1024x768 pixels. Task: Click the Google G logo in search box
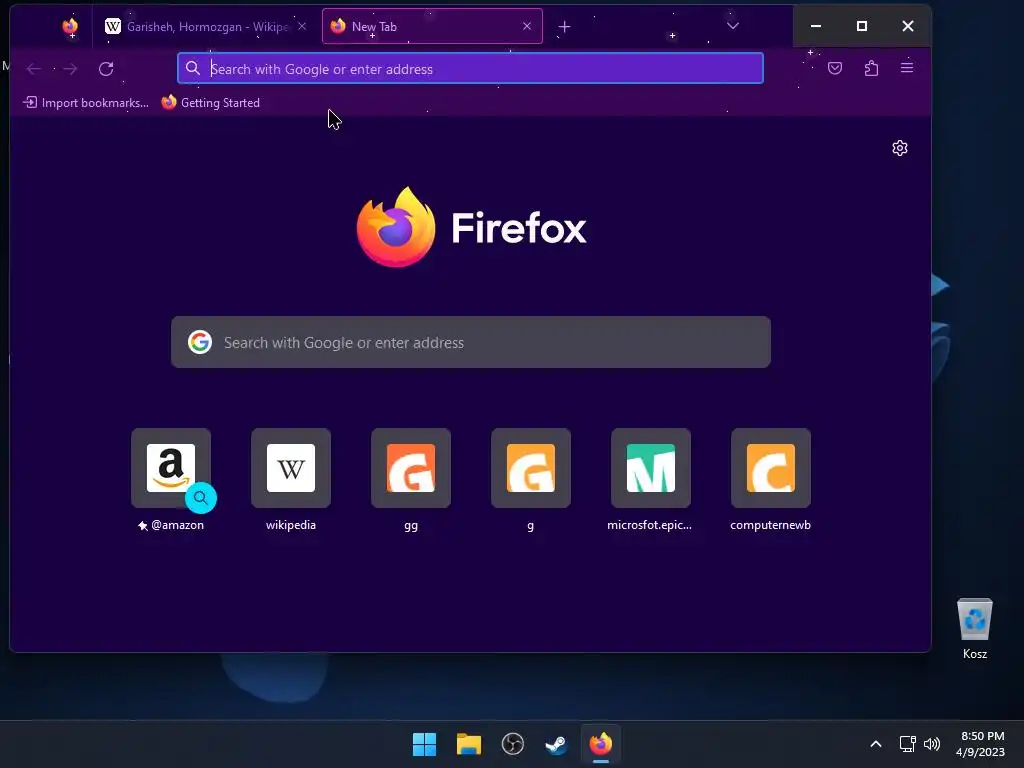(x=200, y=342)
